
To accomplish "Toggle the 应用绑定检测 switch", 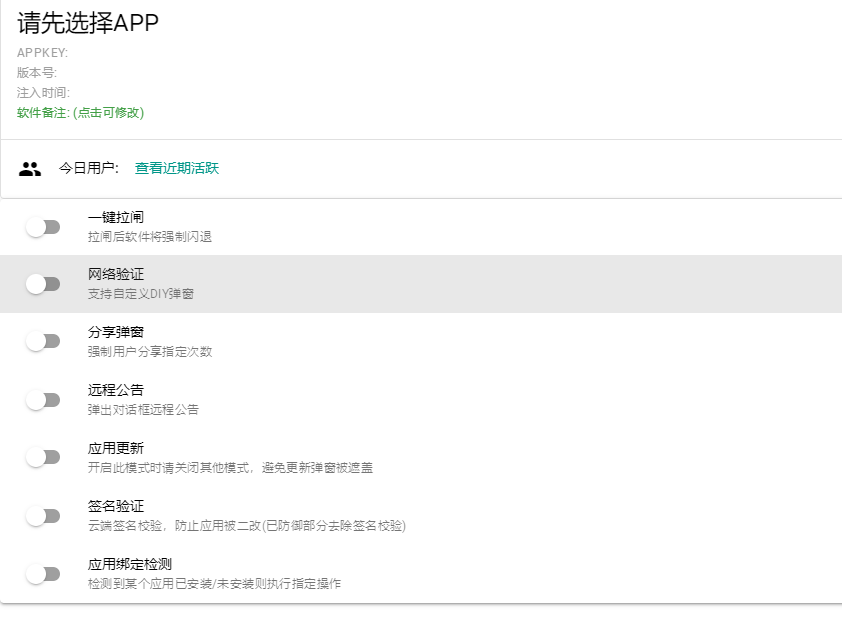I will point(43,574).
